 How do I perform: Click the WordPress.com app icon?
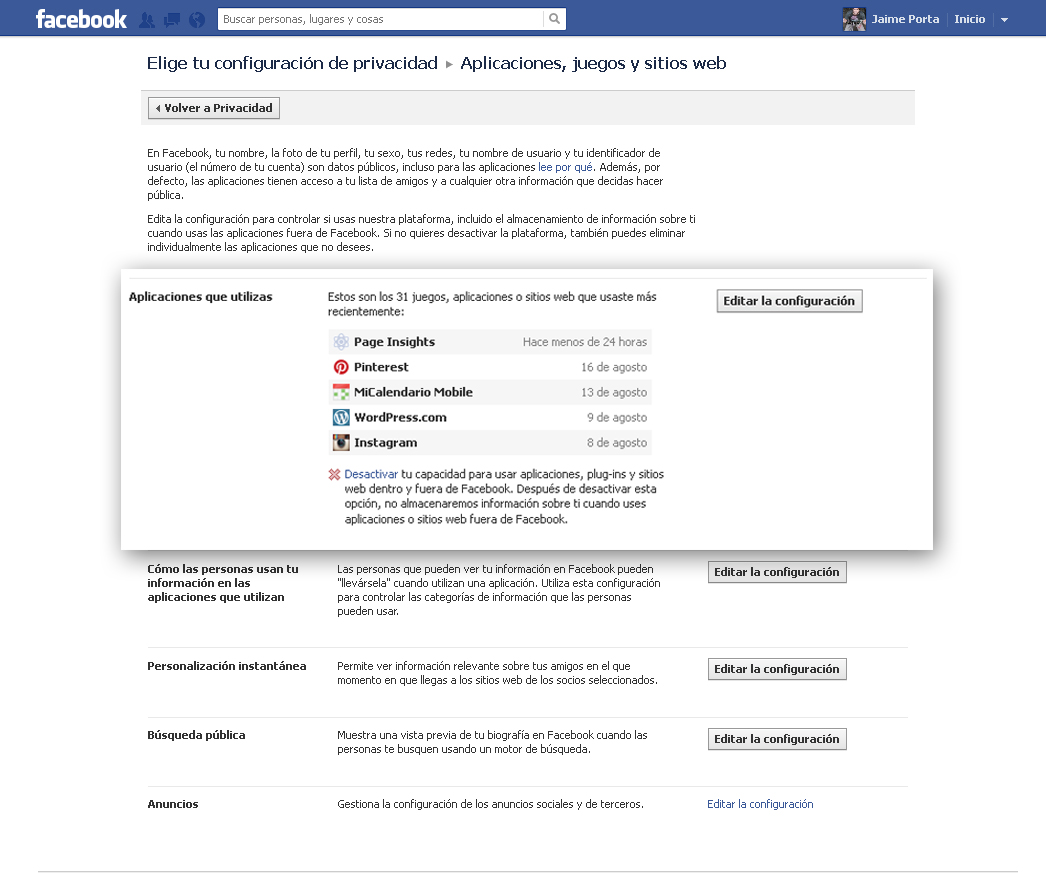[x=341, y=417]
